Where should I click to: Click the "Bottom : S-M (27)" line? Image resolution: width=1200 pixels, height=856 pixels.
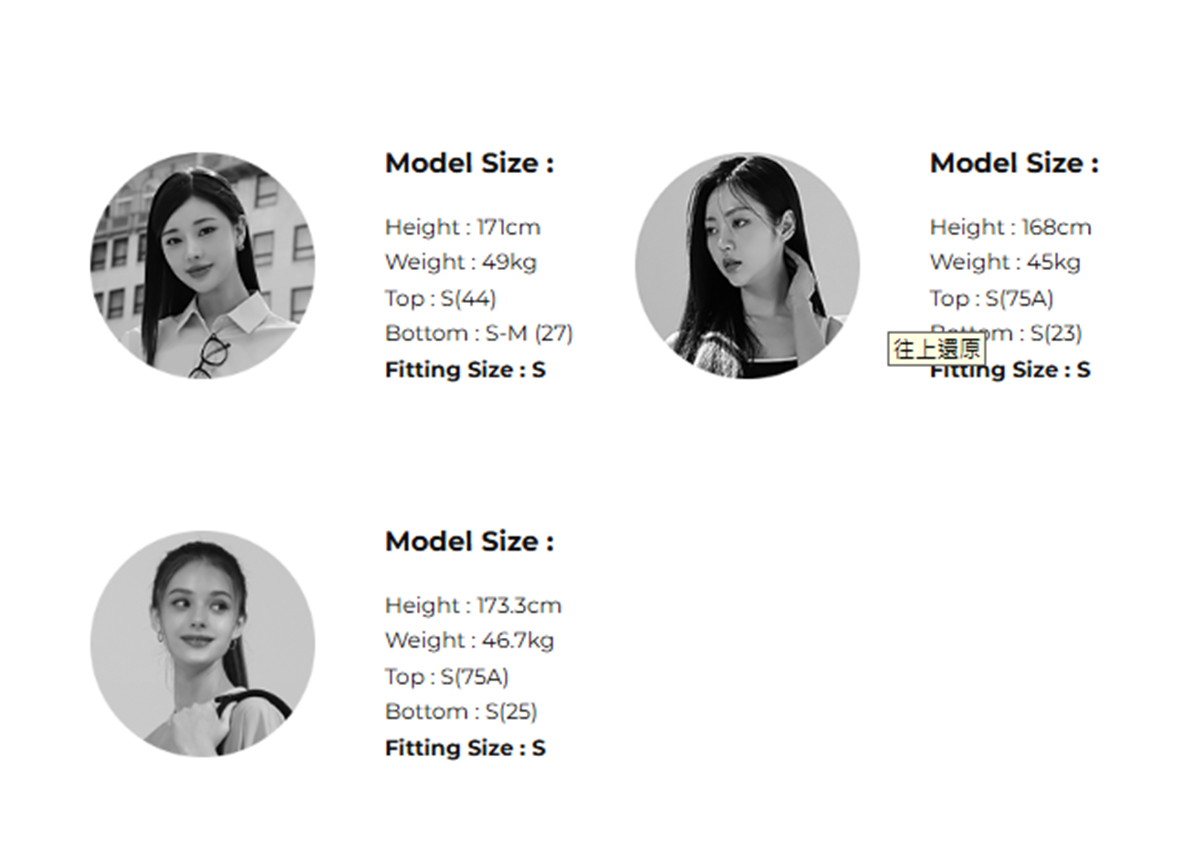(x=478, y=333)
